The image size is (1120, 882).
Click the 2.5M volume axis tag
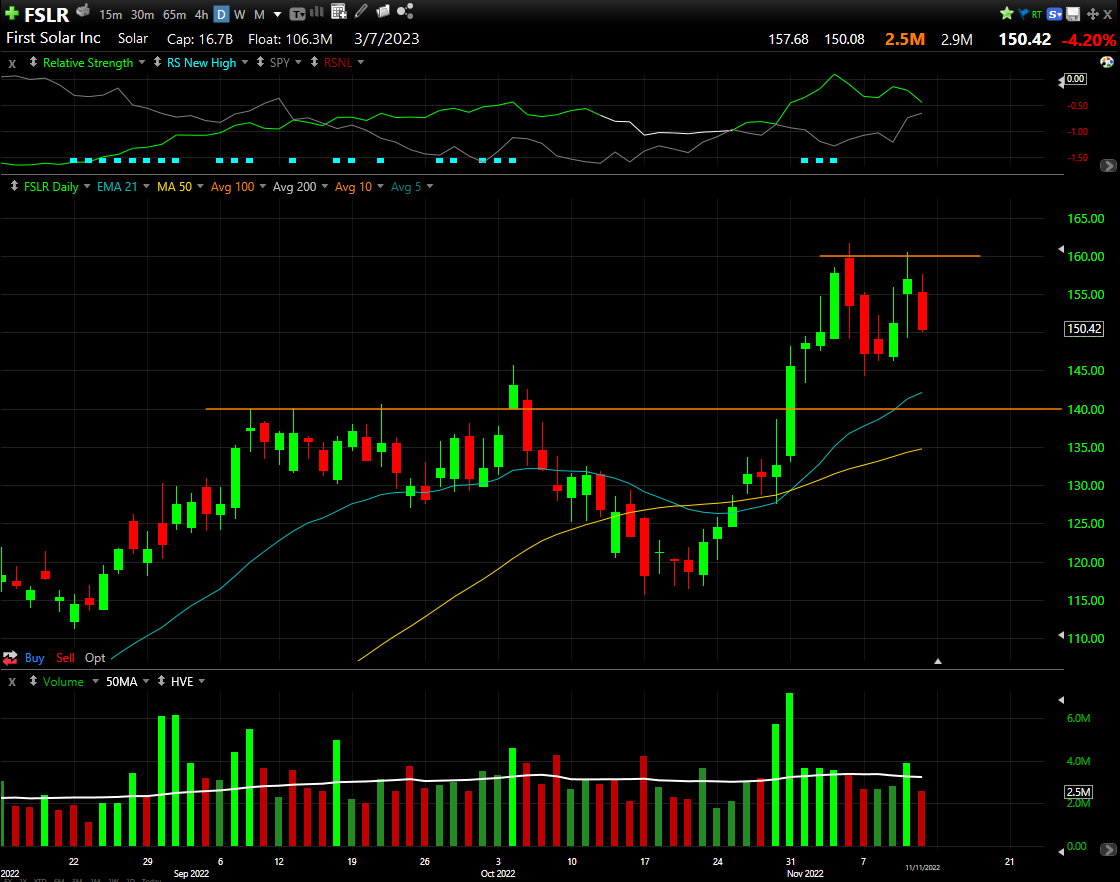click(1079, 791)
